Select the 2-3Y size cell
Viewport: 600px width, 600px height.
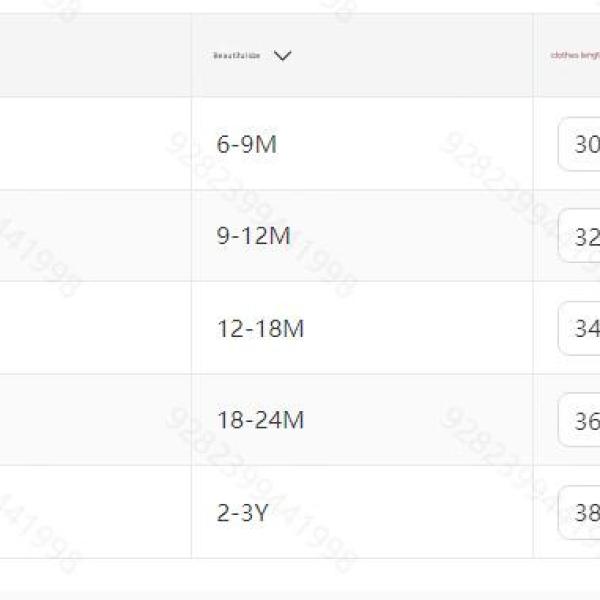click(243, 513)
